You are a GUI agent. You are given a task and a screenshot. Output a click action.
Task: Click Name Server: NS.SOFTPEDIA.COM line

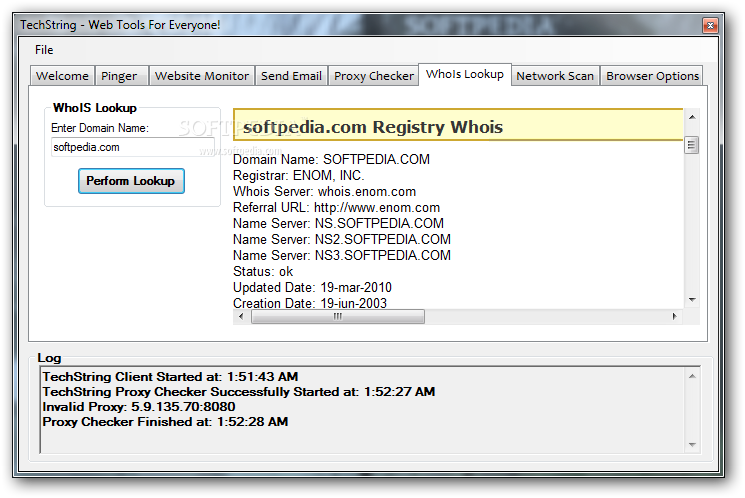click(x=338, y=223)
